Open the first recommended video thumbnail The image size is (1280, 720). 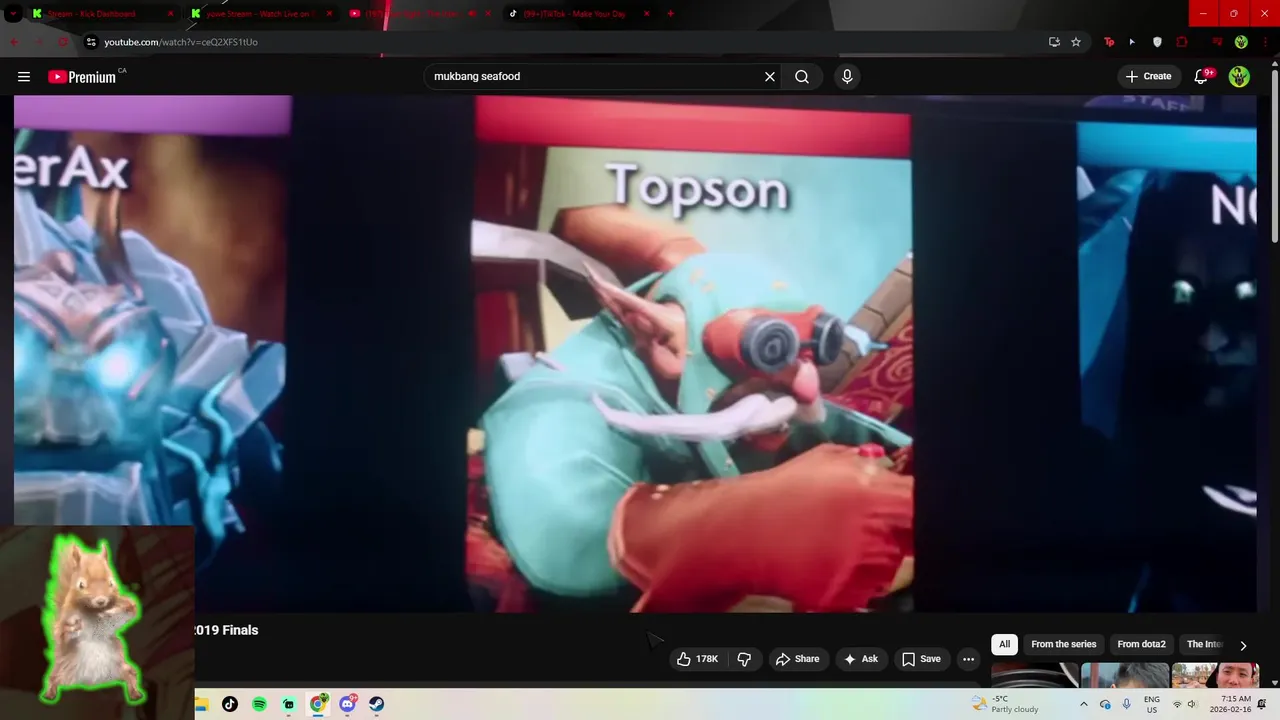pos(1034,675)
